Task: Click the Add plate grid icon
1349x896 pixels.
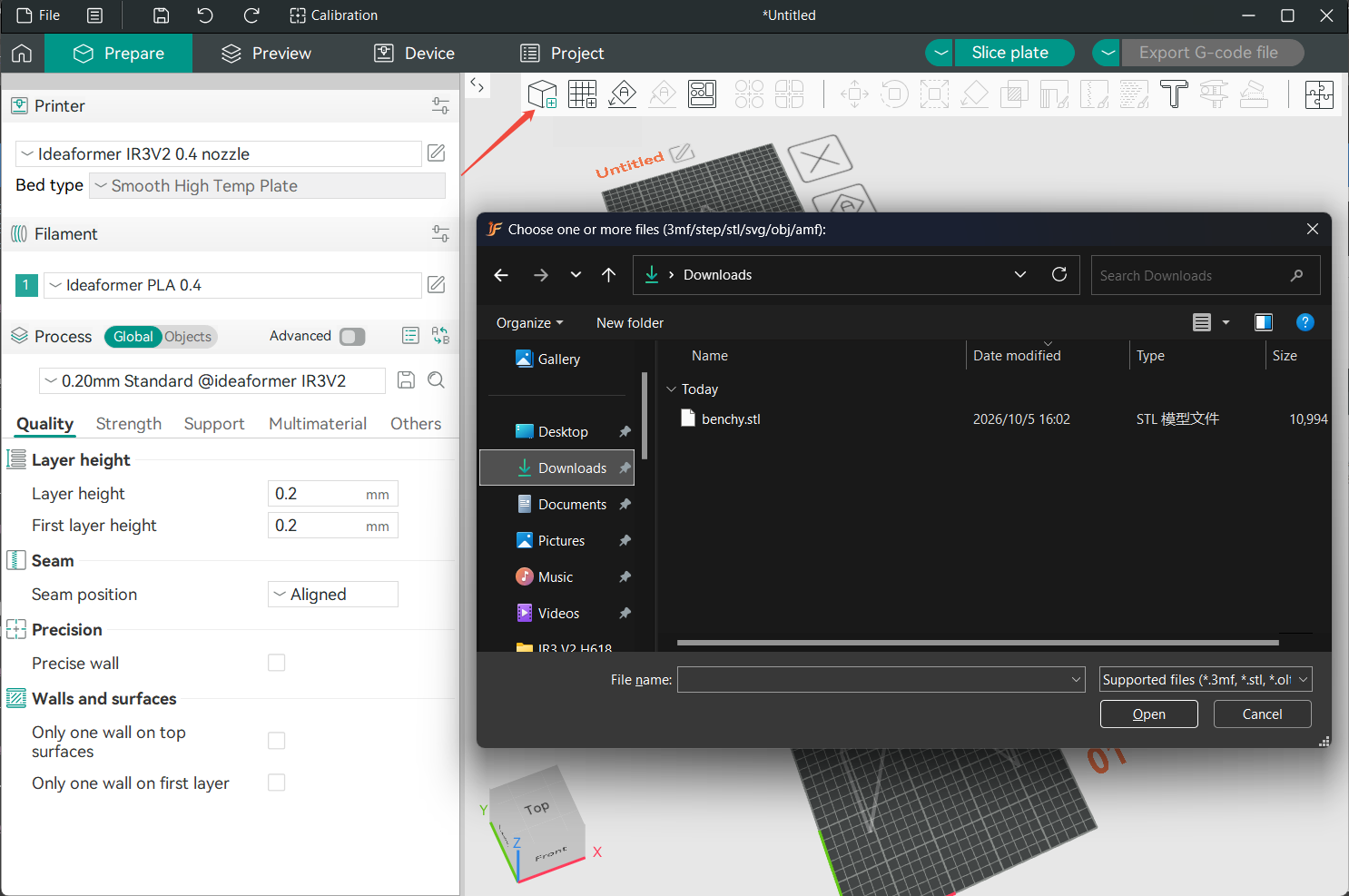Action: point(582,94)
